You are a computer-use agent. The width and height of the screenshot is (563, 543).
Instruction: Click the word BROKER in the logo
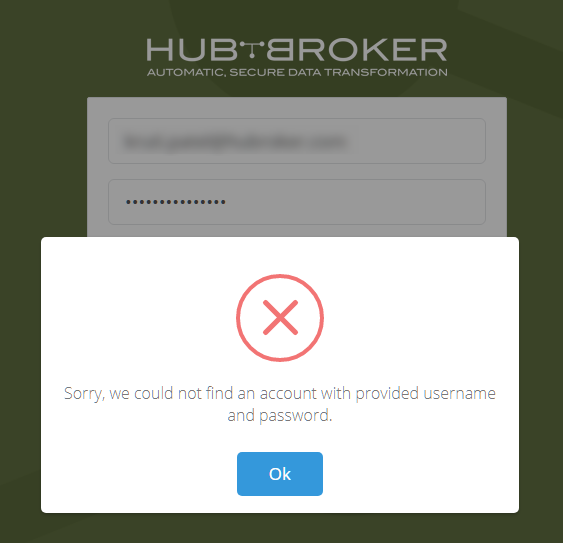(357, 50)
